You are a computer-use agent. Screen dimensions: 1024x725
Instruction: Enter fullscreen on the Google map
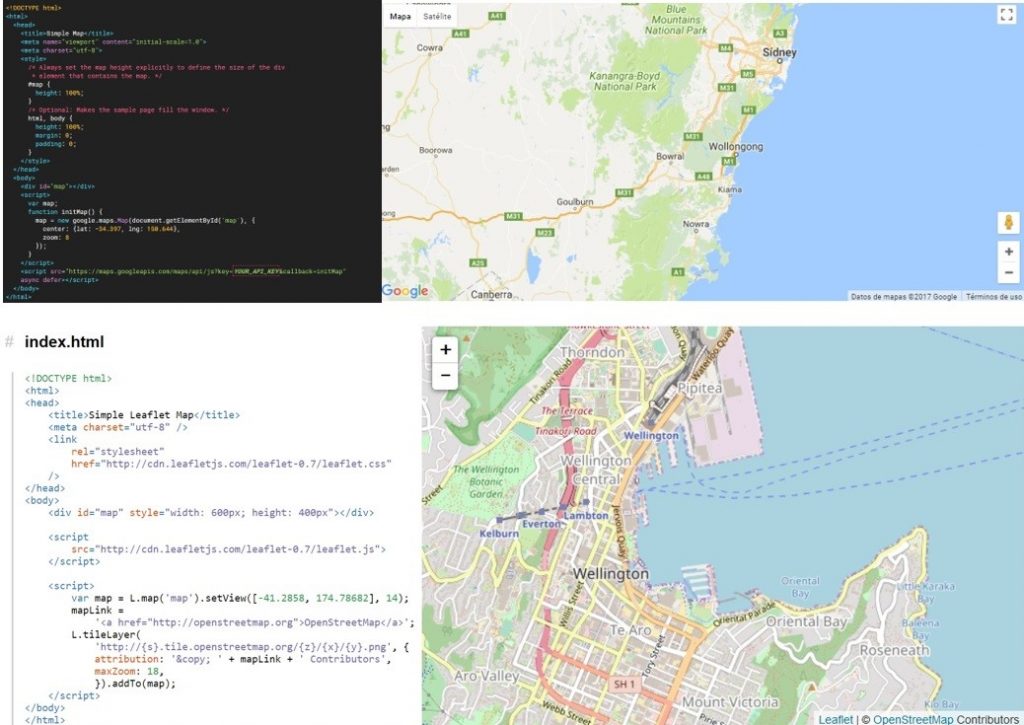coord(1006,14)
